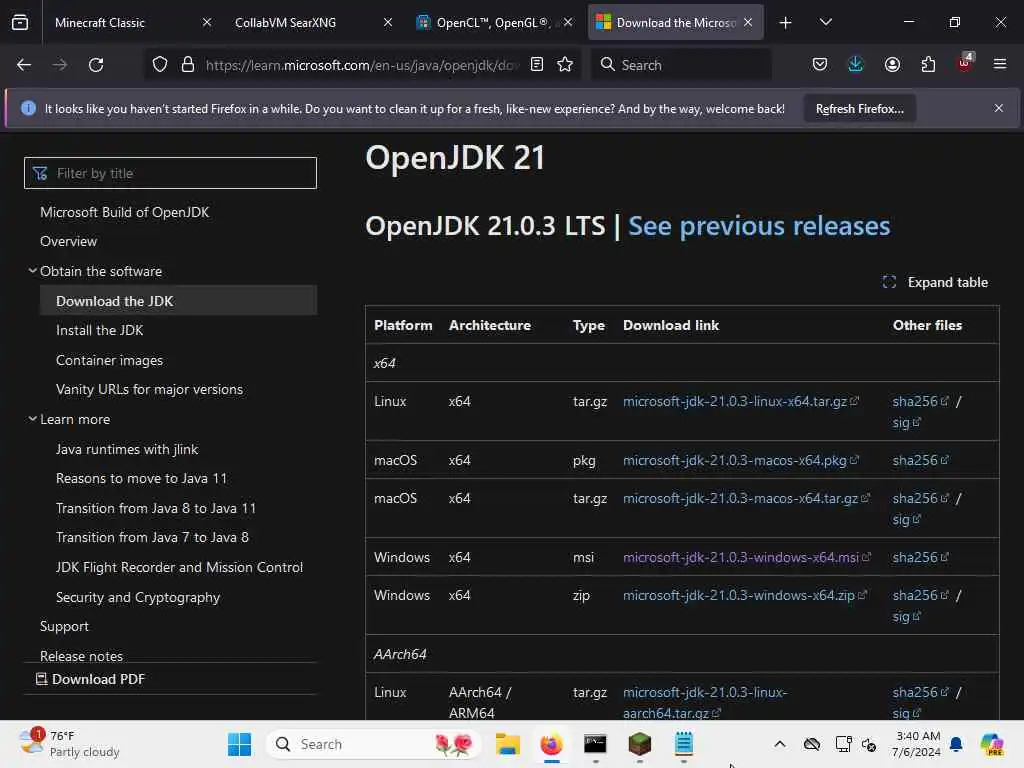Click the table expand icon beside Expand table
This screenshot has height=768, width=1024.
point(889,282)
